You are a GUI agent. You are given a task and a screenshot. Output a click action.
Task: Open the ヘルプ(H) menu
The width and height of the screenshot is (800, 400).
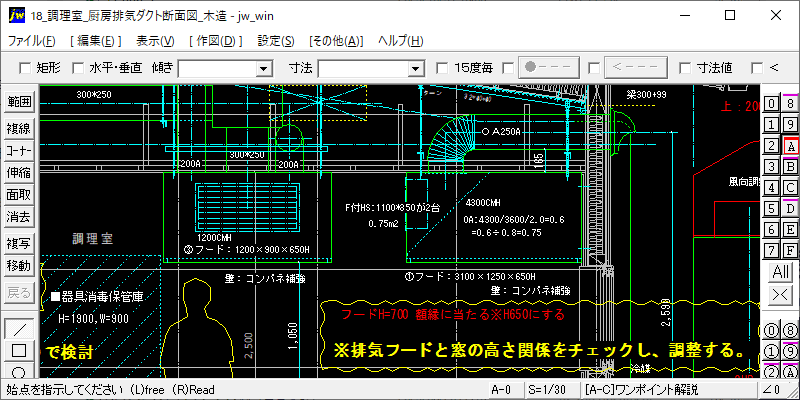pos(401,41)
